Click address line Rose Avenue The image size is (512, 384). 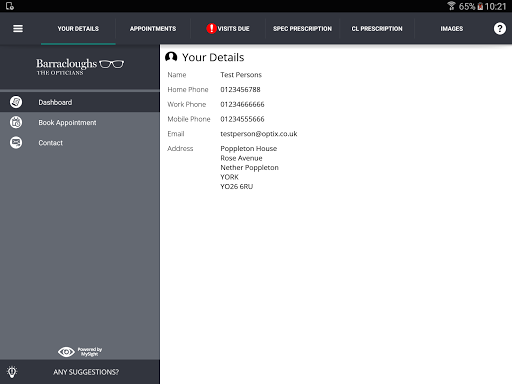[241, 158]
